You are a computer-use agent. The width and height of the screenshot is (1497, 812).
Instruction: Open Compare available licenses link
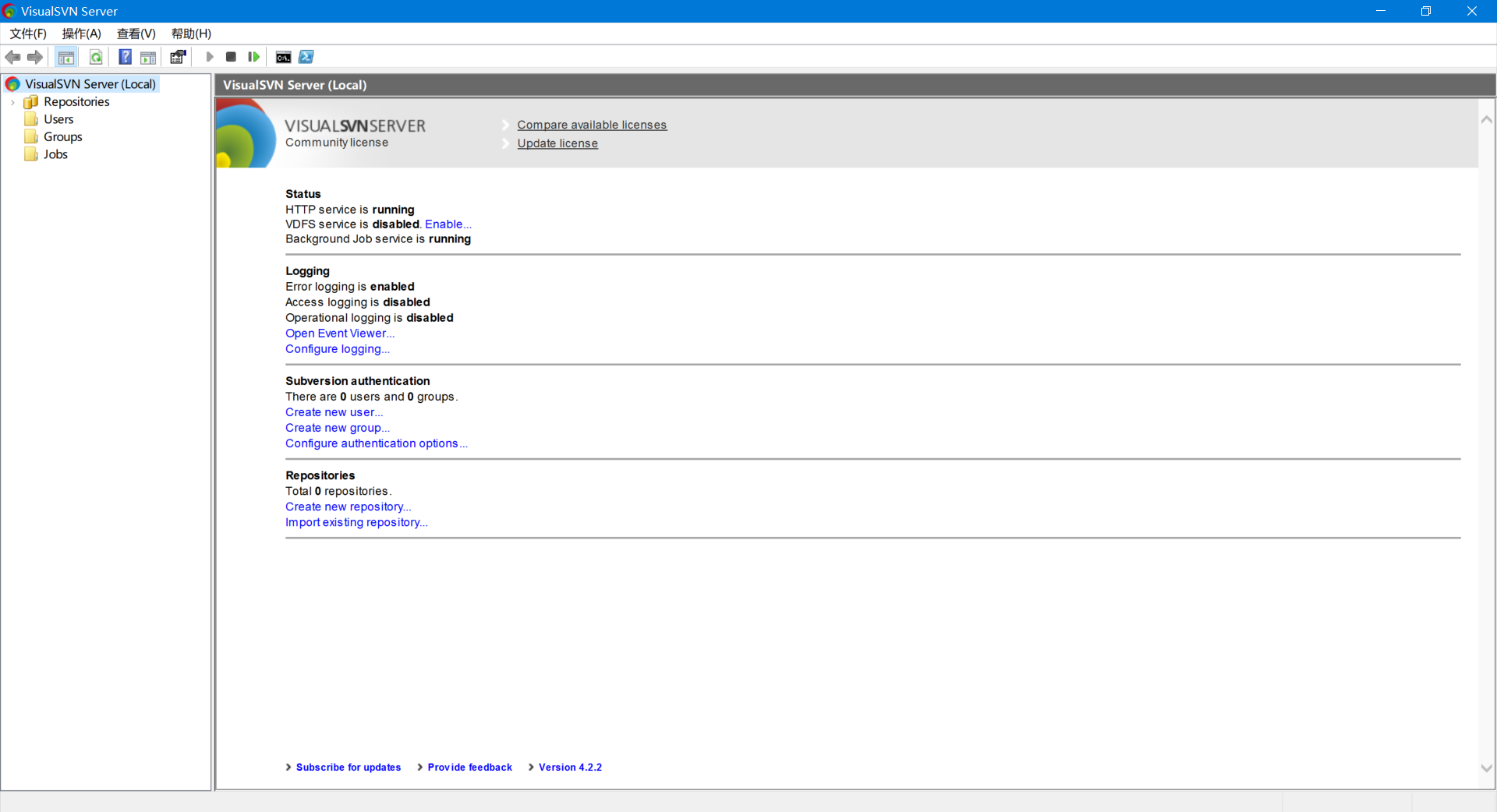[592, 125]
